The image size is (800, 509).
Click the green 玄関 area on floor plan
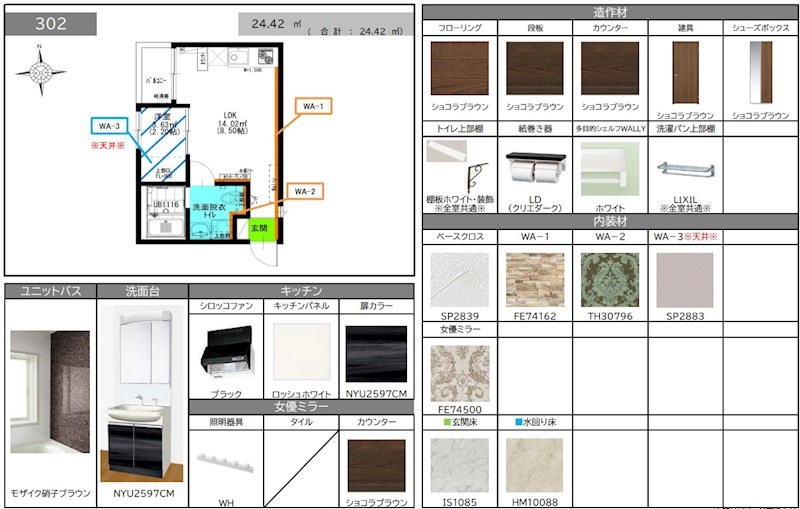coord(260,230)
